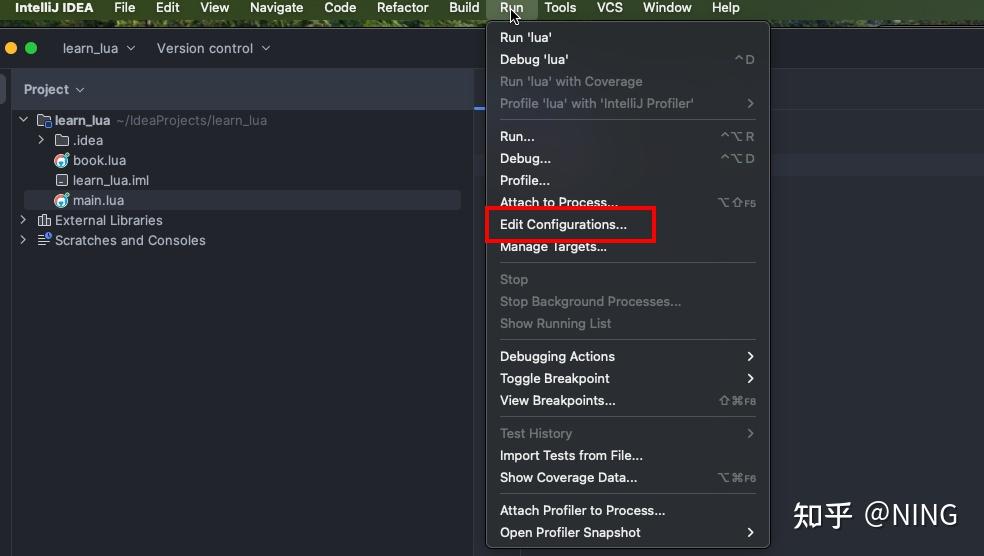984x556 pixels.
Task: Open the VCS menu
Action: [x=609, y=8]
